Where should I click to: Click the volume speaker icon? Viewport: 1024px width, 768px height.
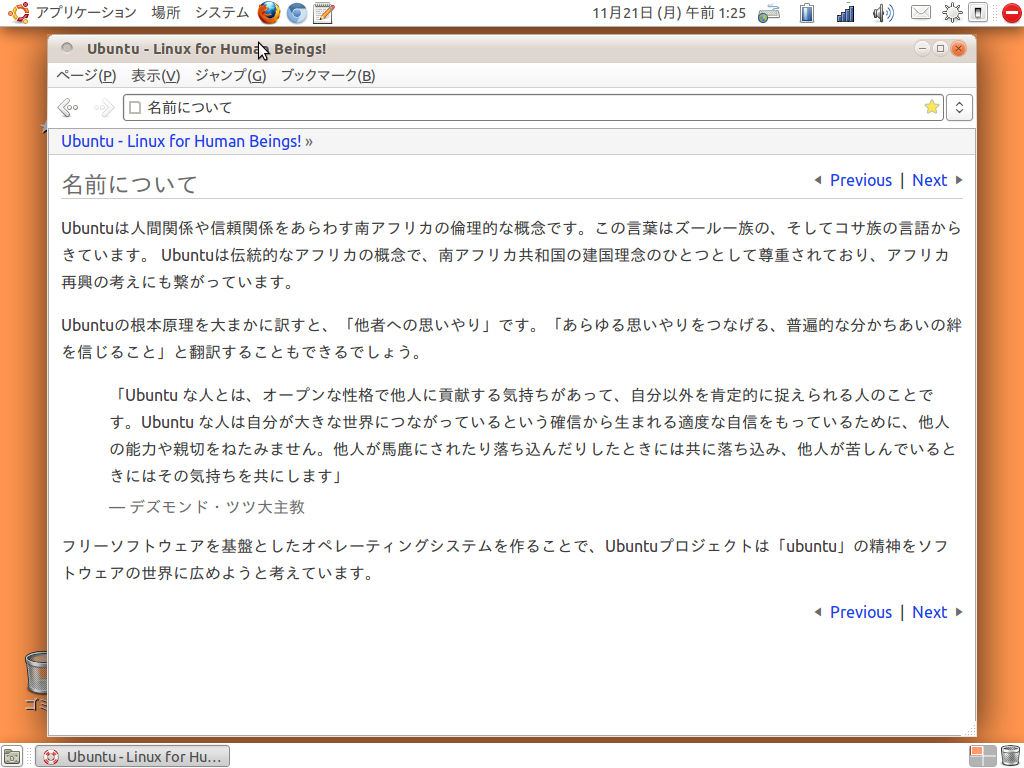click(883, 13)
